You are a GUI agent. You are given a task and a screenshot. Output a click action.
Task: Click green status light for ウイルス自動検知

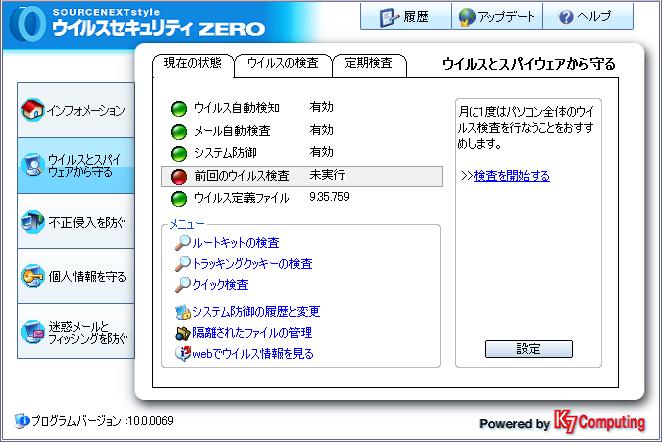coord(179,109)
